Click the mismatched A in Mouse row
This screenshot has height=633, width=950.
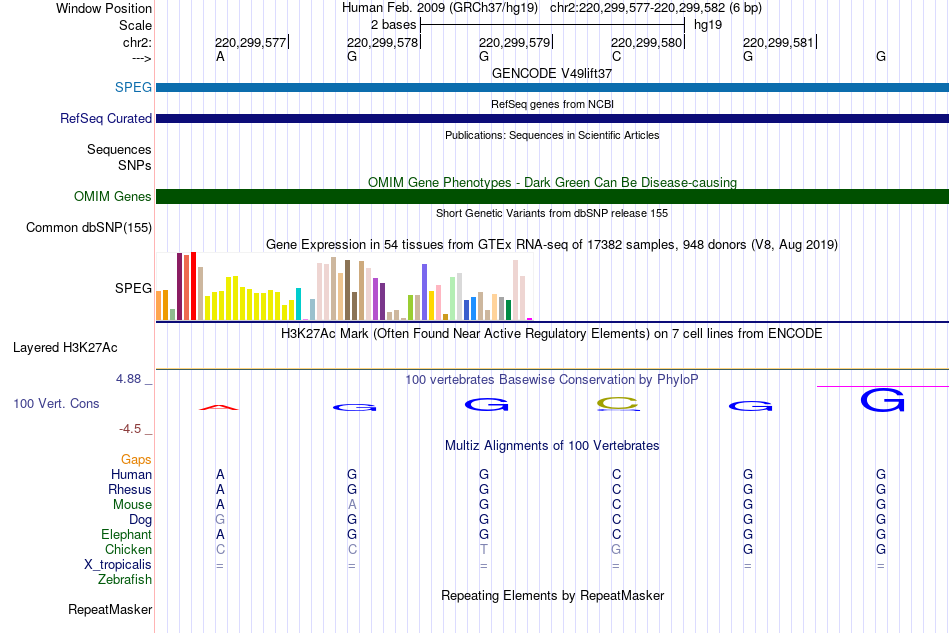pyautogui.click(x=352, y=505)
